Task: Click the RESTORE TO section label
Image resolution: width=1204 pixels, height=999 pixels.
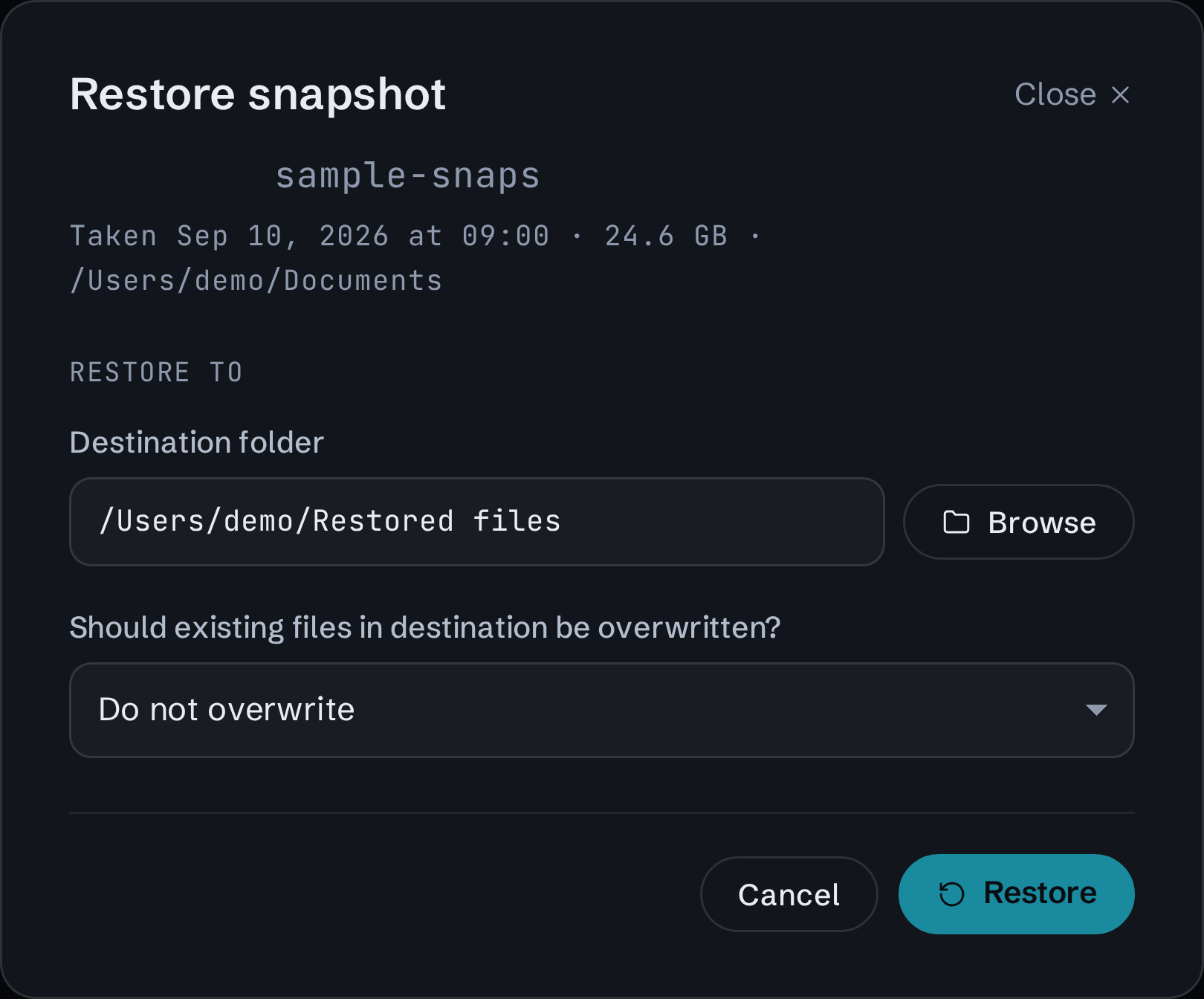Action: click(x=156, y=372)
